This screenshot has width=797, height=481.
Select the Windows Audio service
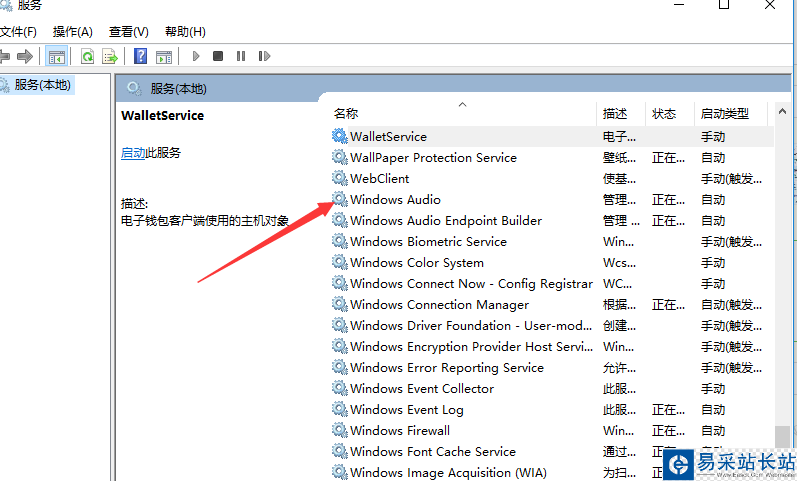click(x=552, y=200)
